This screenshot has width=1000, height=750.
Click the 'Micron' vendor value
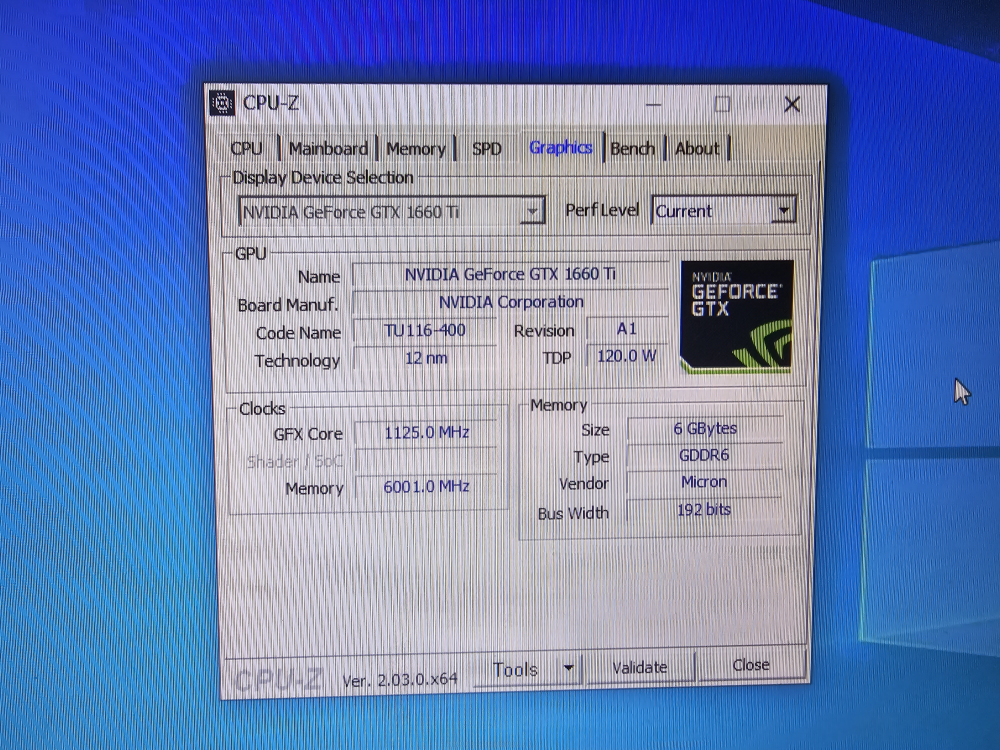pyautogui.click(x=704, y=482)
